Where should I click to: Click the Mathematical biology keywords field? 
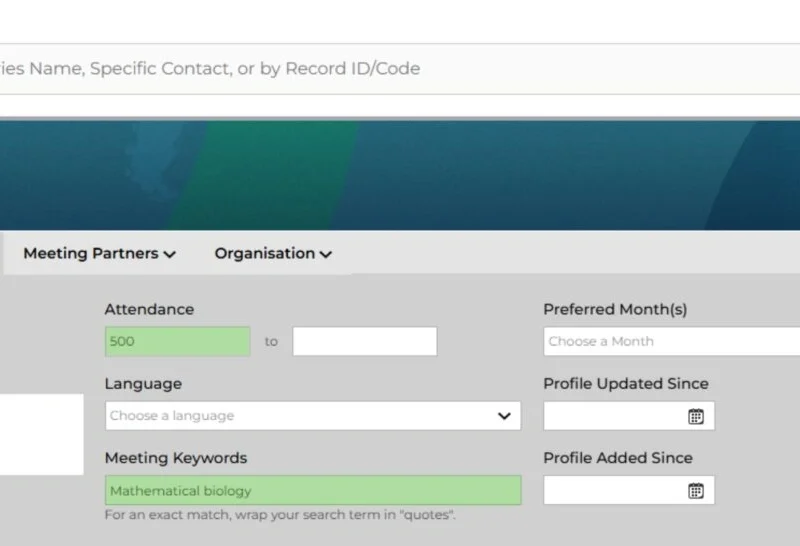click(x=313, y=490)
